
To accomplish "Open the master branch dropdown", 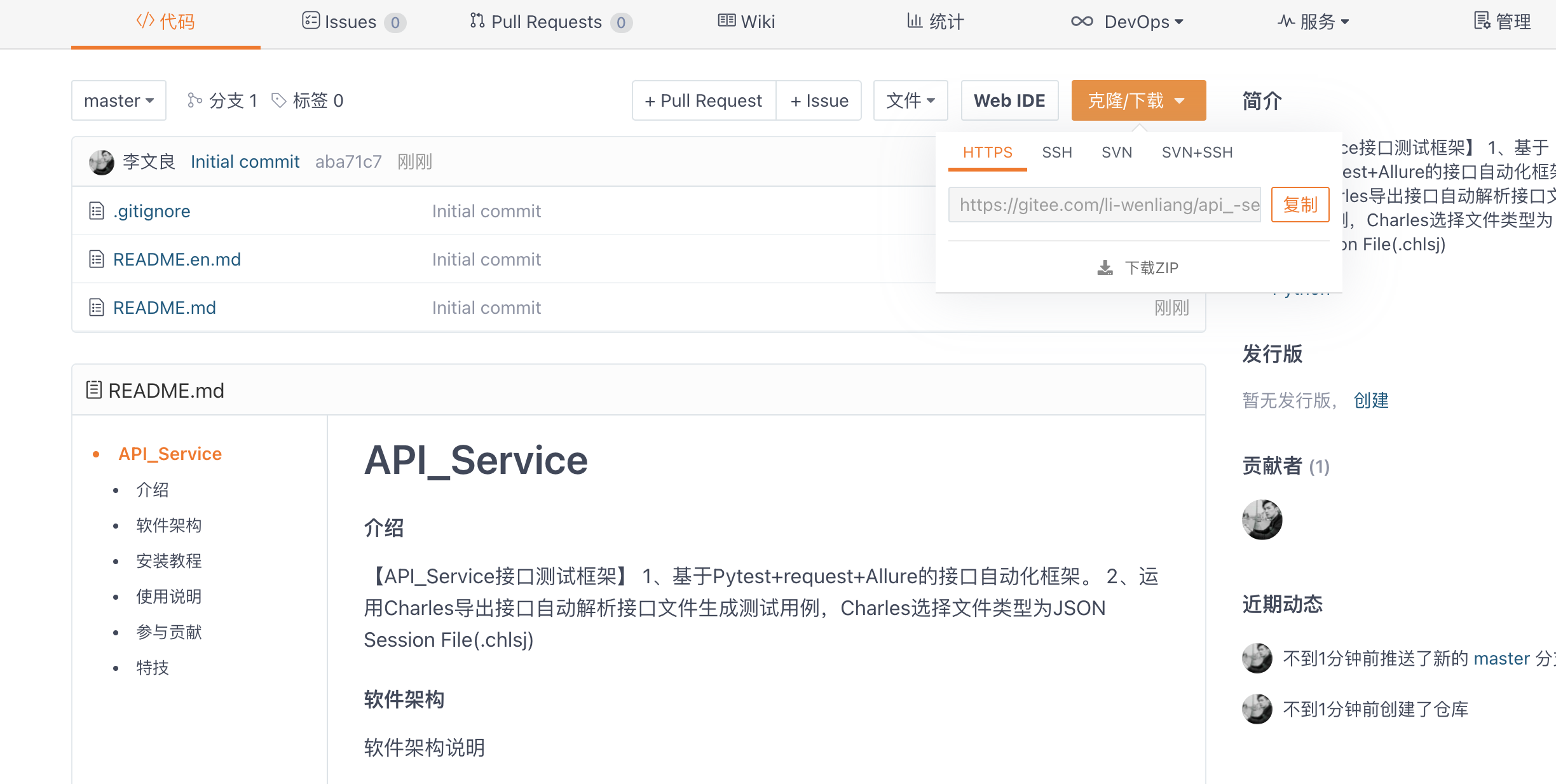I will pyautogui.click(x=119, y=100).
